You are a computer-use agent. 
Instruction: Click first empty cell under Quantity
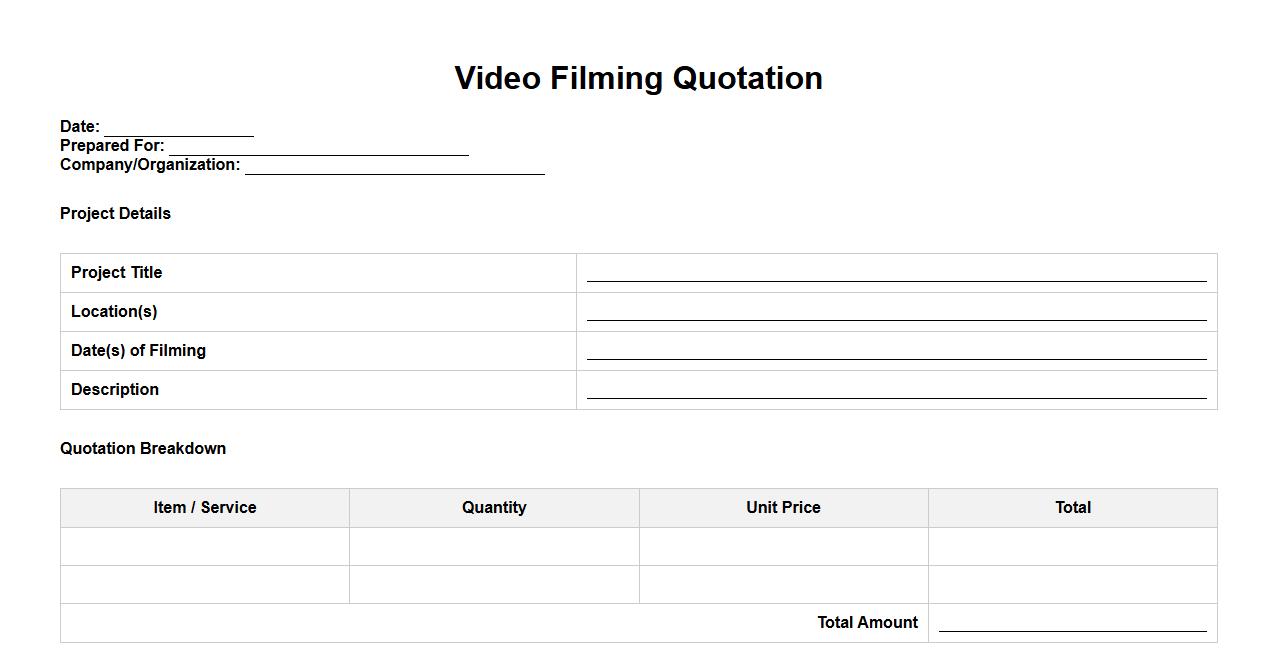click(494, 546)
